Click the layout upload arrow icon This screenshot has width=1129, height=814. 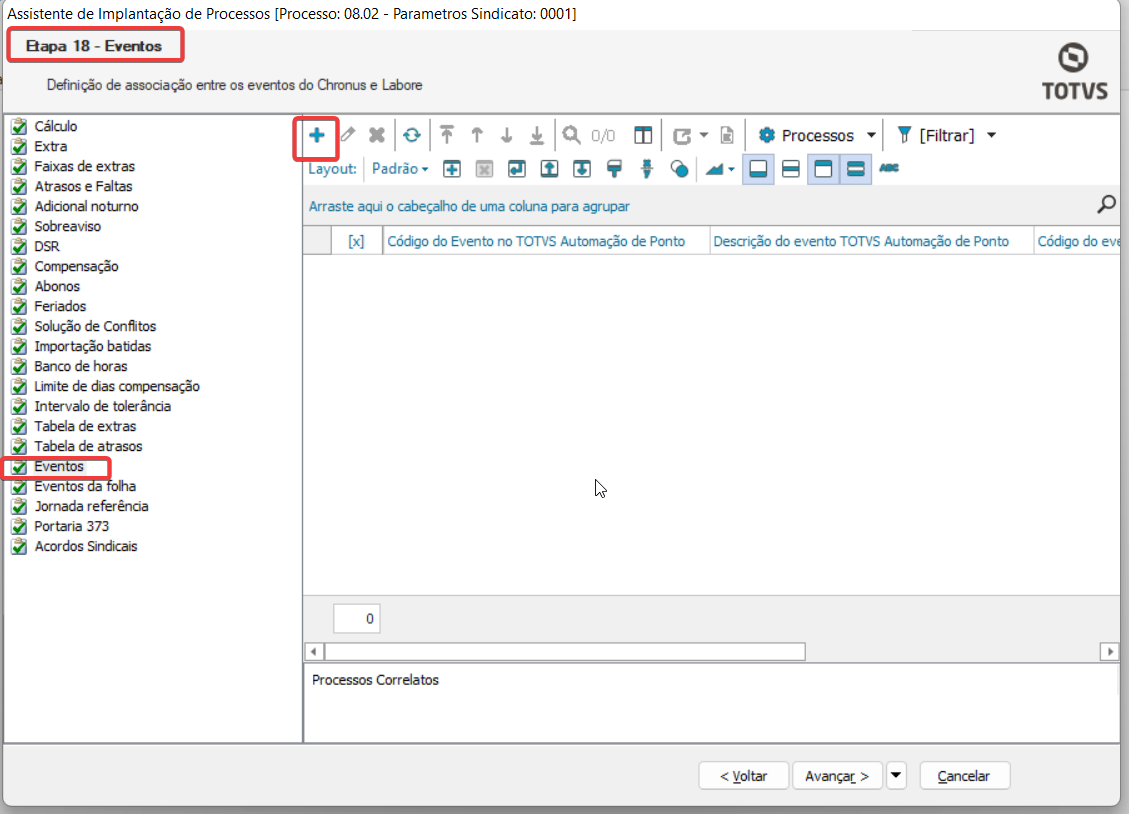[x=549, y=169]
